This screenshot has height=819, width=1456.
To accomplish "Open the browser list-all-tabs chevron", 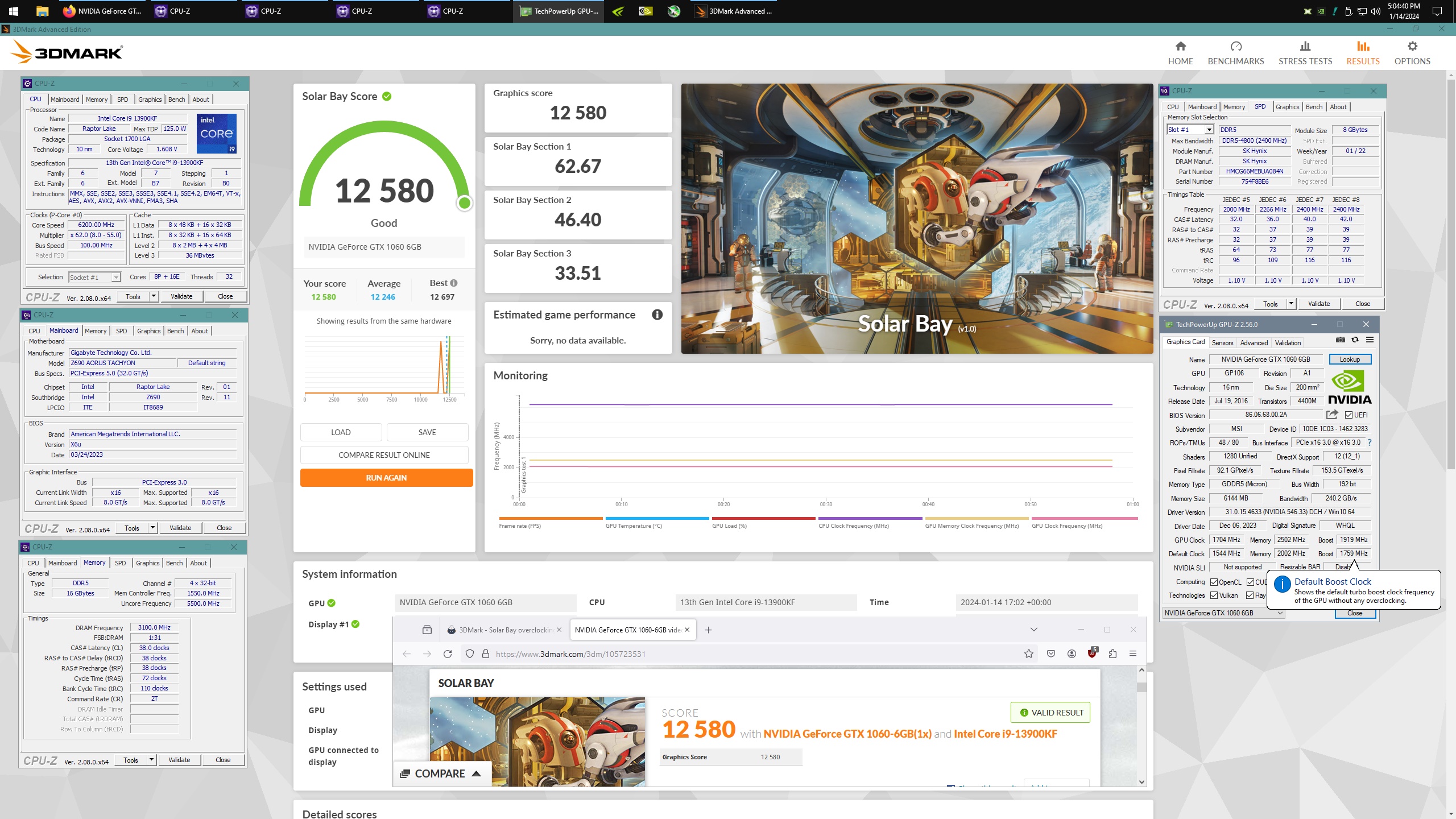I will [x=1034, y=630].
